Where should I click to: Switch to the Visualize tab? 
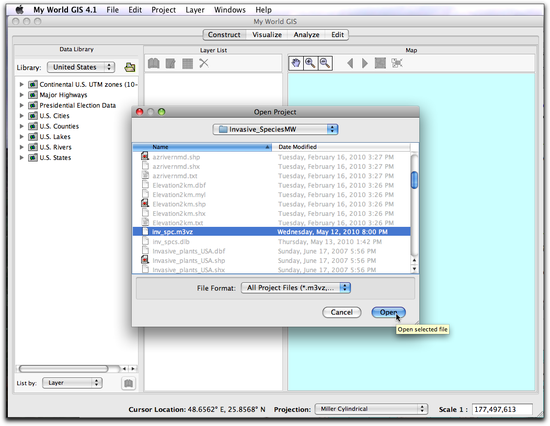(x=267, y=35)
